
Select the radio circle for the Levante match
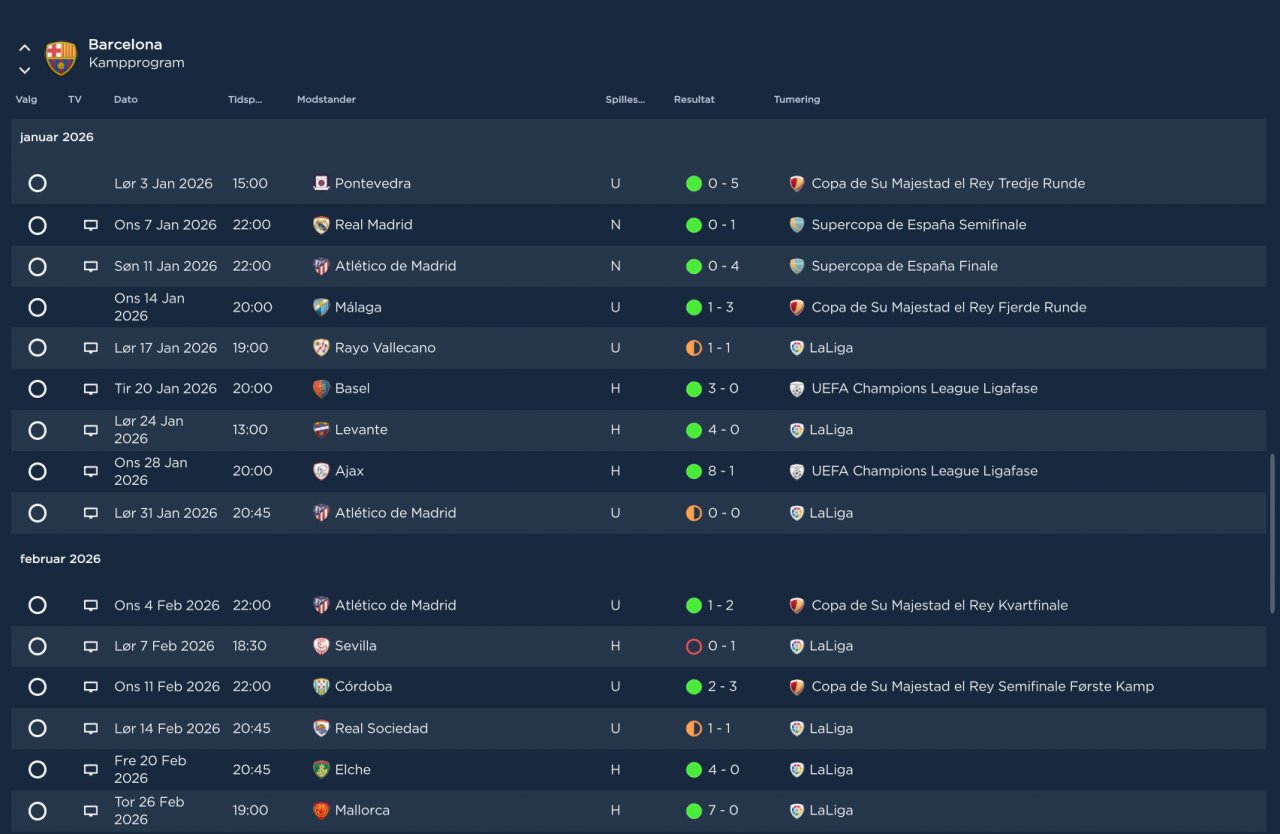(37, 430)
